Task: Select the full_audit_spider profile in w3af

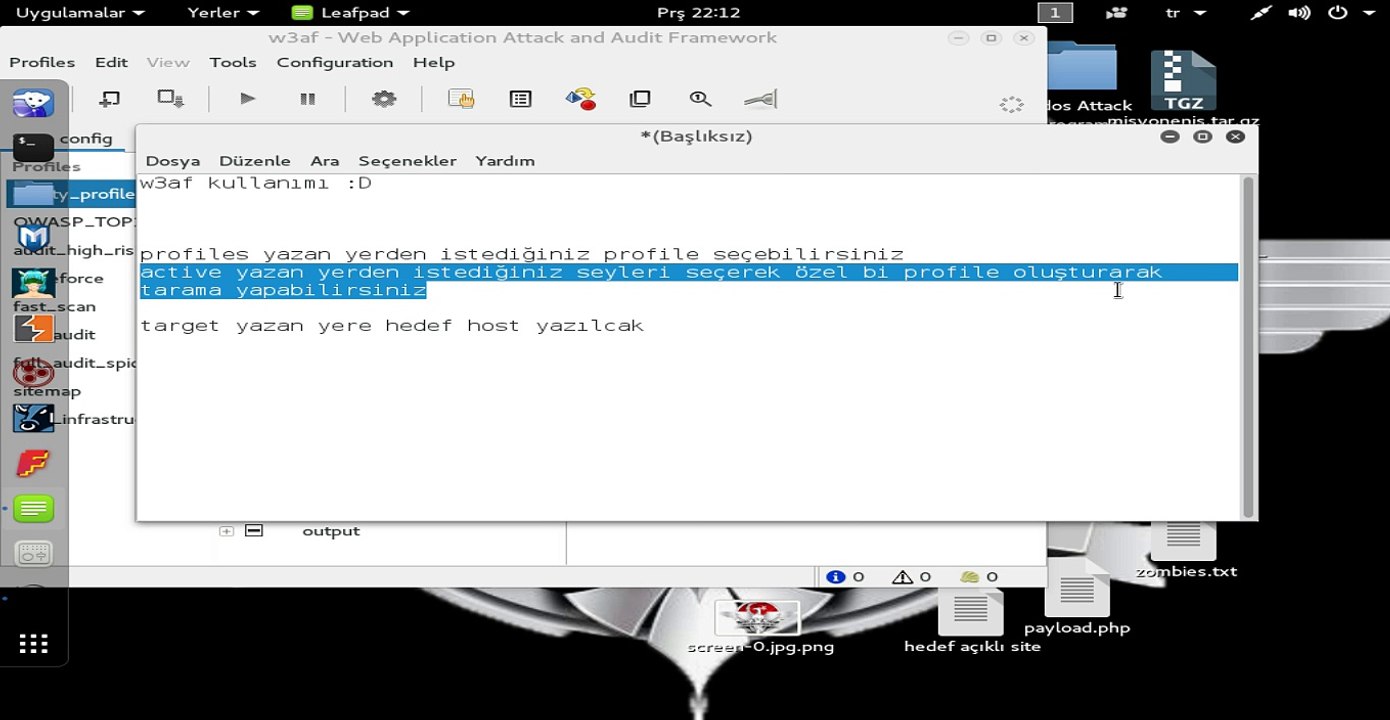Action: coord(72,363)
